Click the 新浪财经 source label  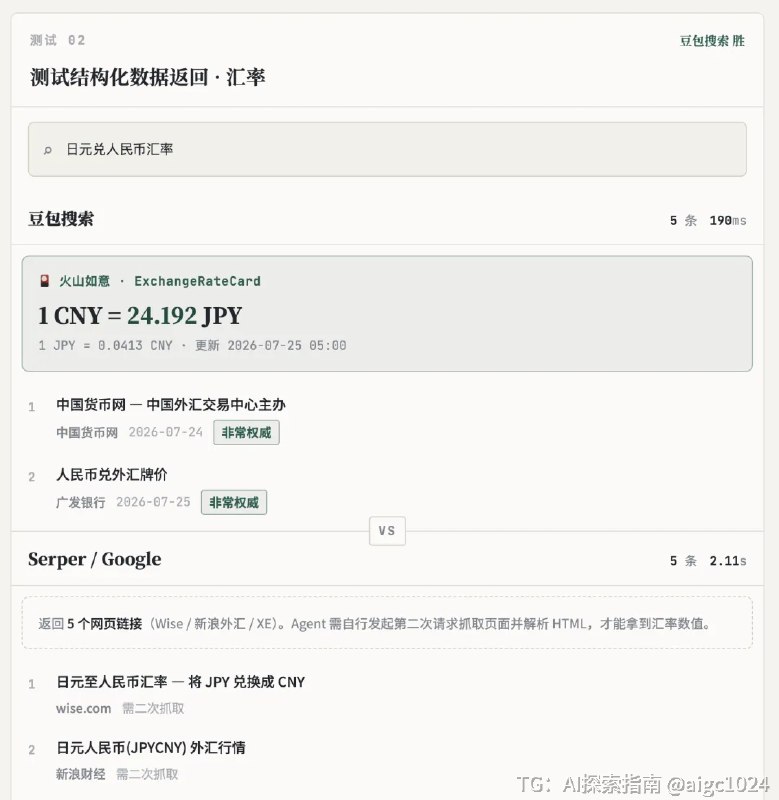81,774
